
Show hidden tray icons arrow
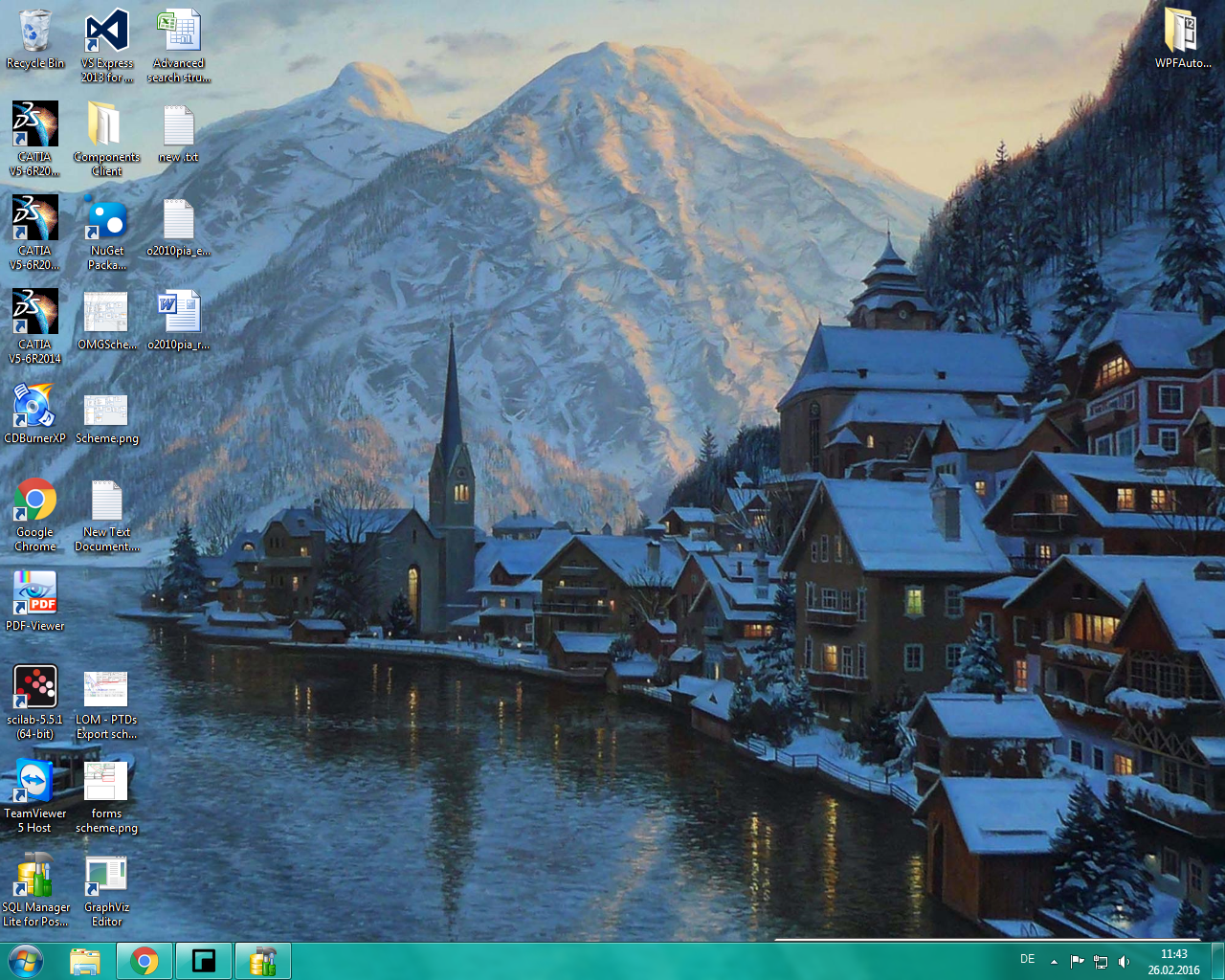click(1054, 961)
